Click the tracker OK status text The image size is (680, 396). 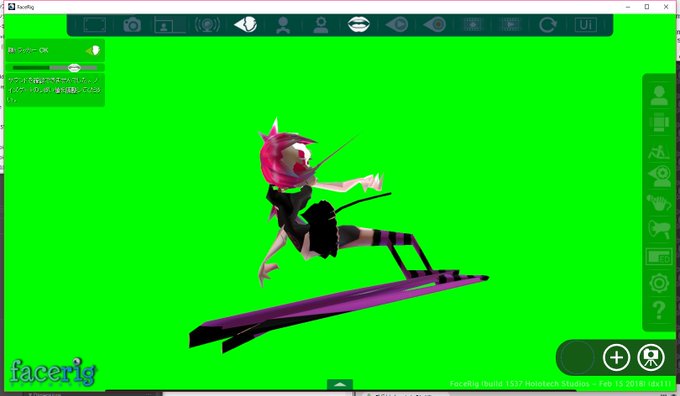coord(28,50)
